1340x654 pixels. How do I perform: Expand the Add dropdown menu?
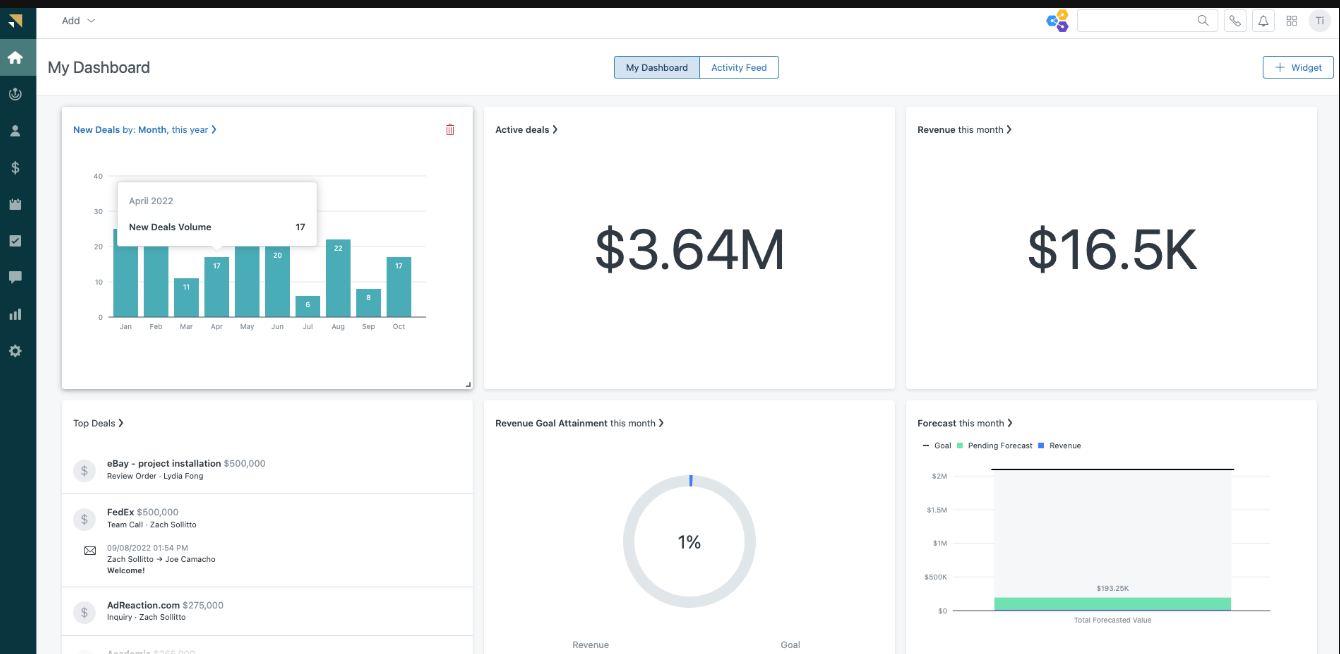click(x=79, y=21)
